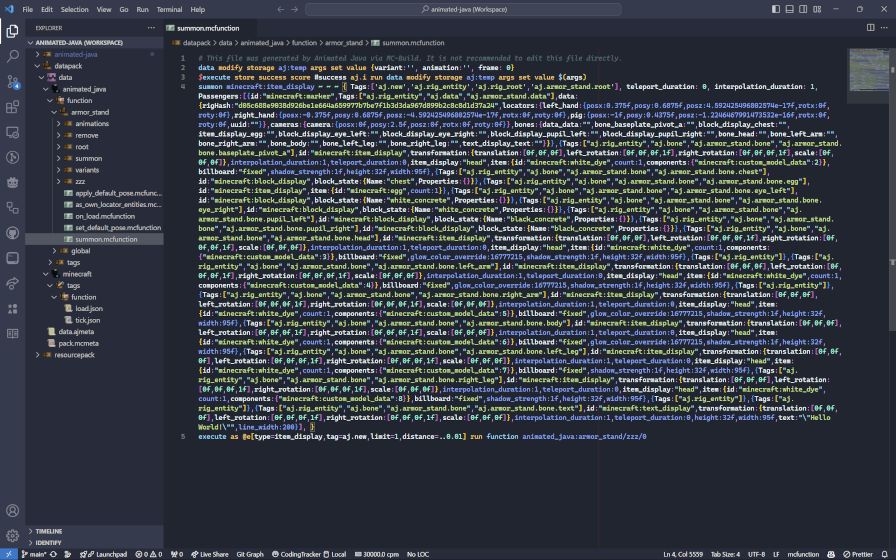Open the Source Control view
This screenshot has width=896, height=560.
click(x=13, y=82)
